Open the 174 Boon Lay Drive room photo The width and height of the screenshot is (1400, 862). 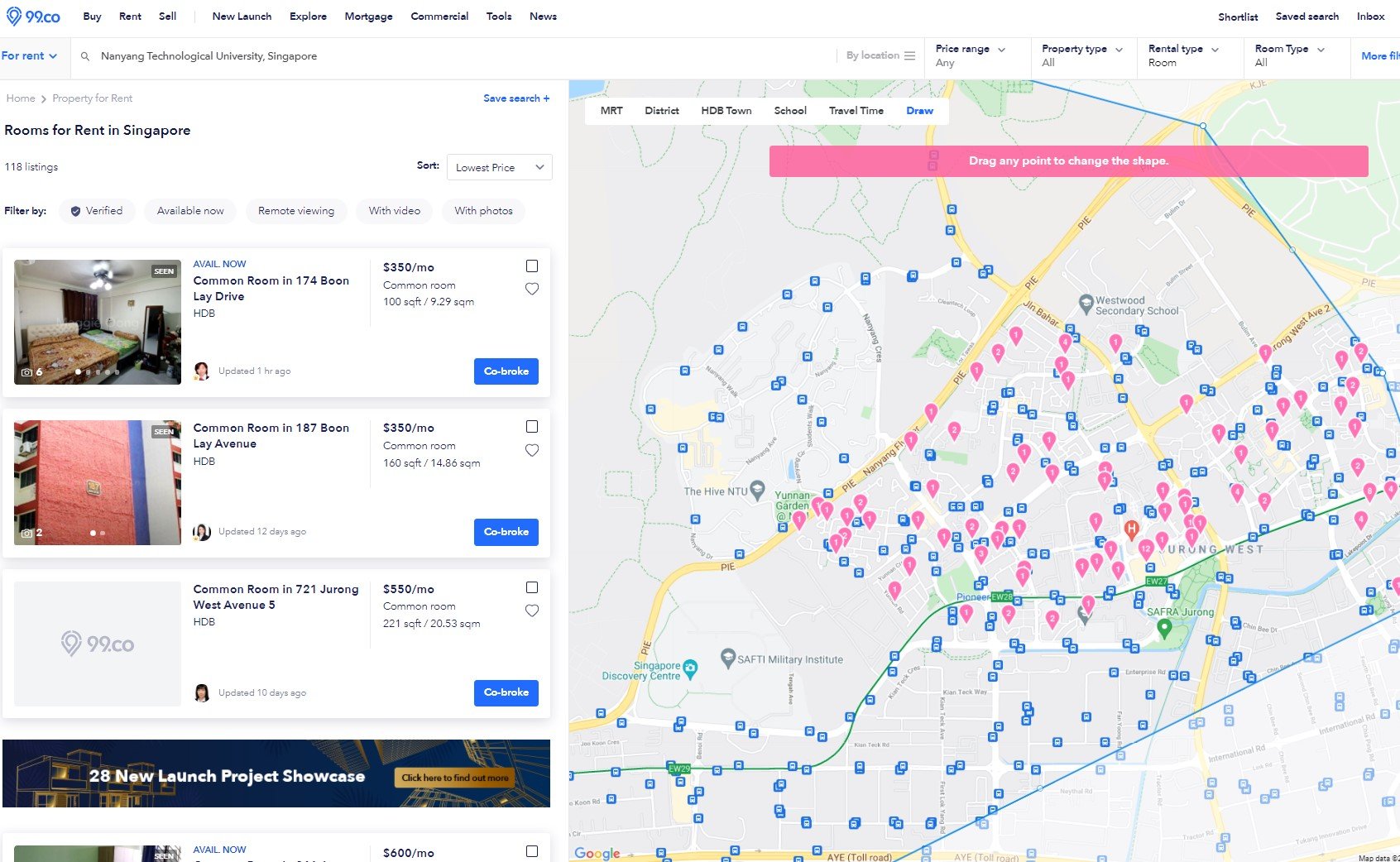98,322
